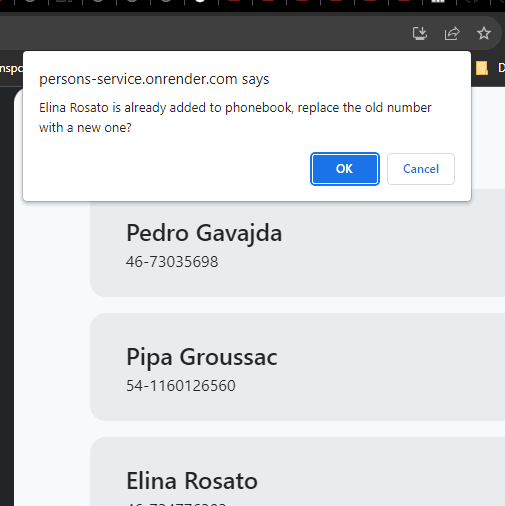Click the install app icon in address bar

coord(420,33)
